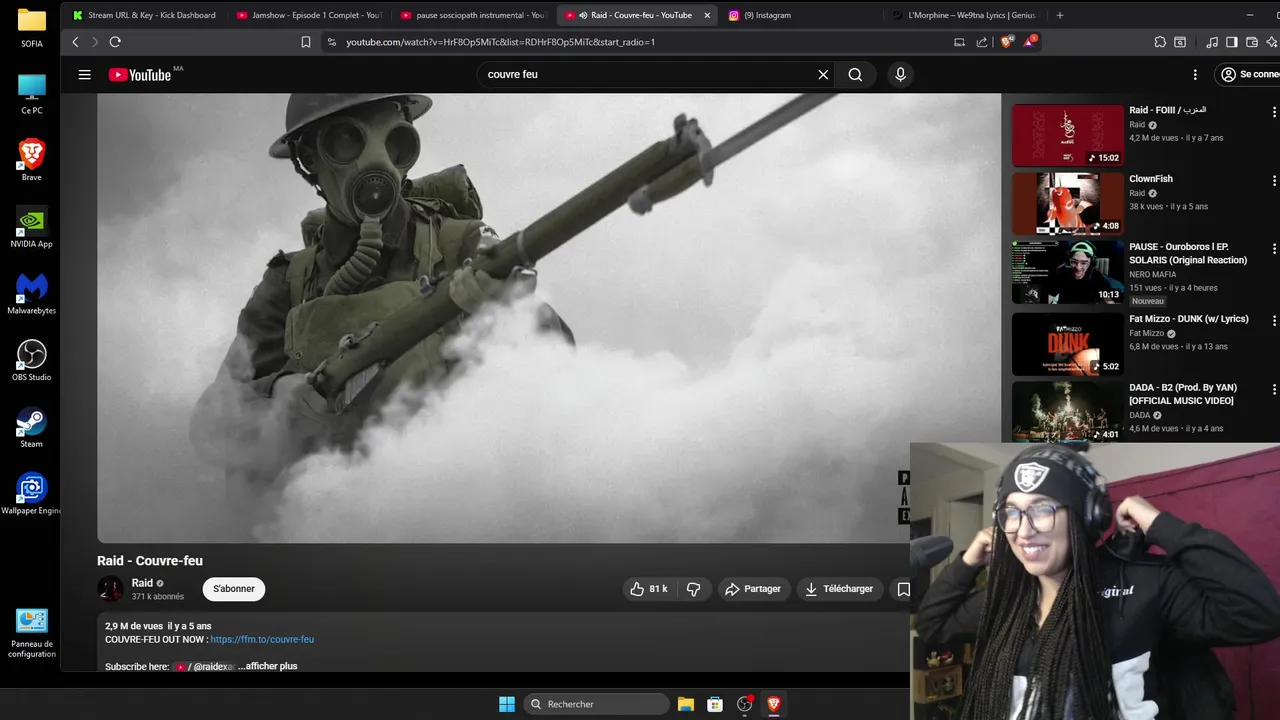Toggle the browser sidebar panel icon
Image resolution: width=1280 pixels, height=720 pixels.
[x=1232, y=42]
